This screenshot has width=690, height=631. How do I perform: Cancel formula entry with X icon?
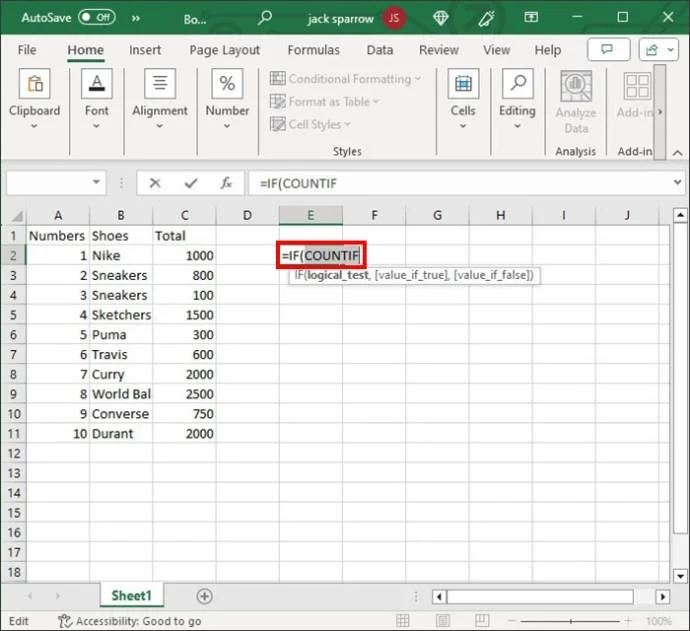pyautogui.click(x=155, y=183)
